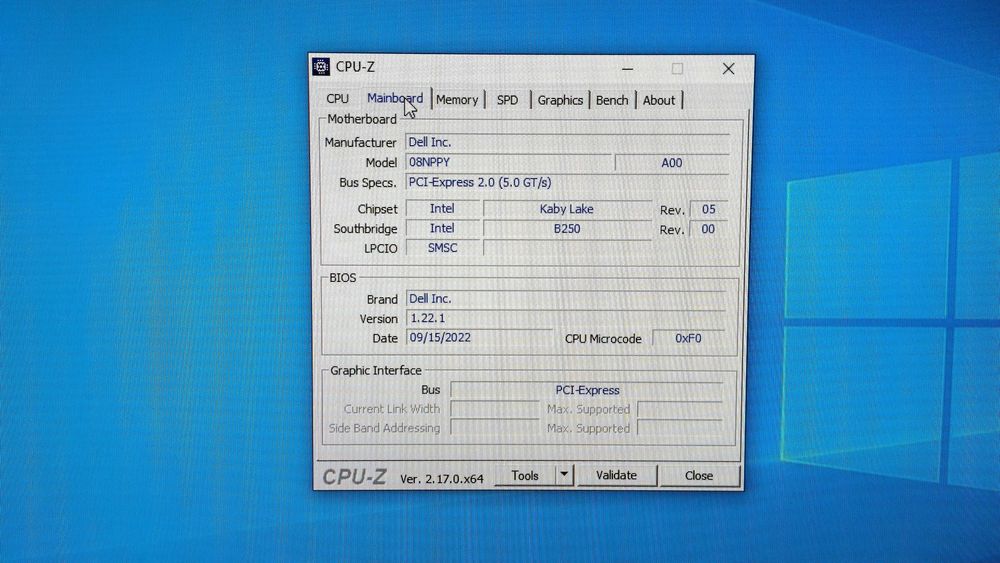
Task: Minimize the CPU-Z window
Action: coord(628,68)
